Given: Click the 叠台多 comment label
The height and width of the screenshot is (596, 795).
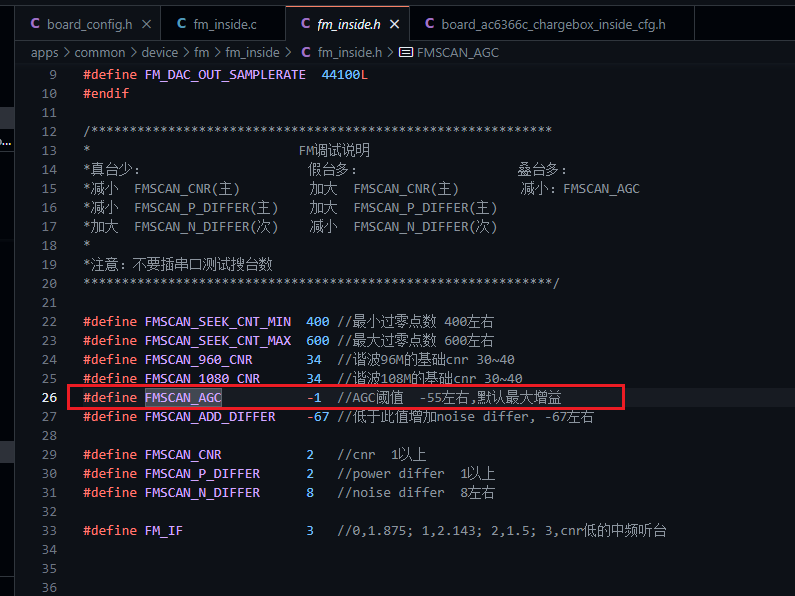Looking at the screenshot, I should coord(541,169).
